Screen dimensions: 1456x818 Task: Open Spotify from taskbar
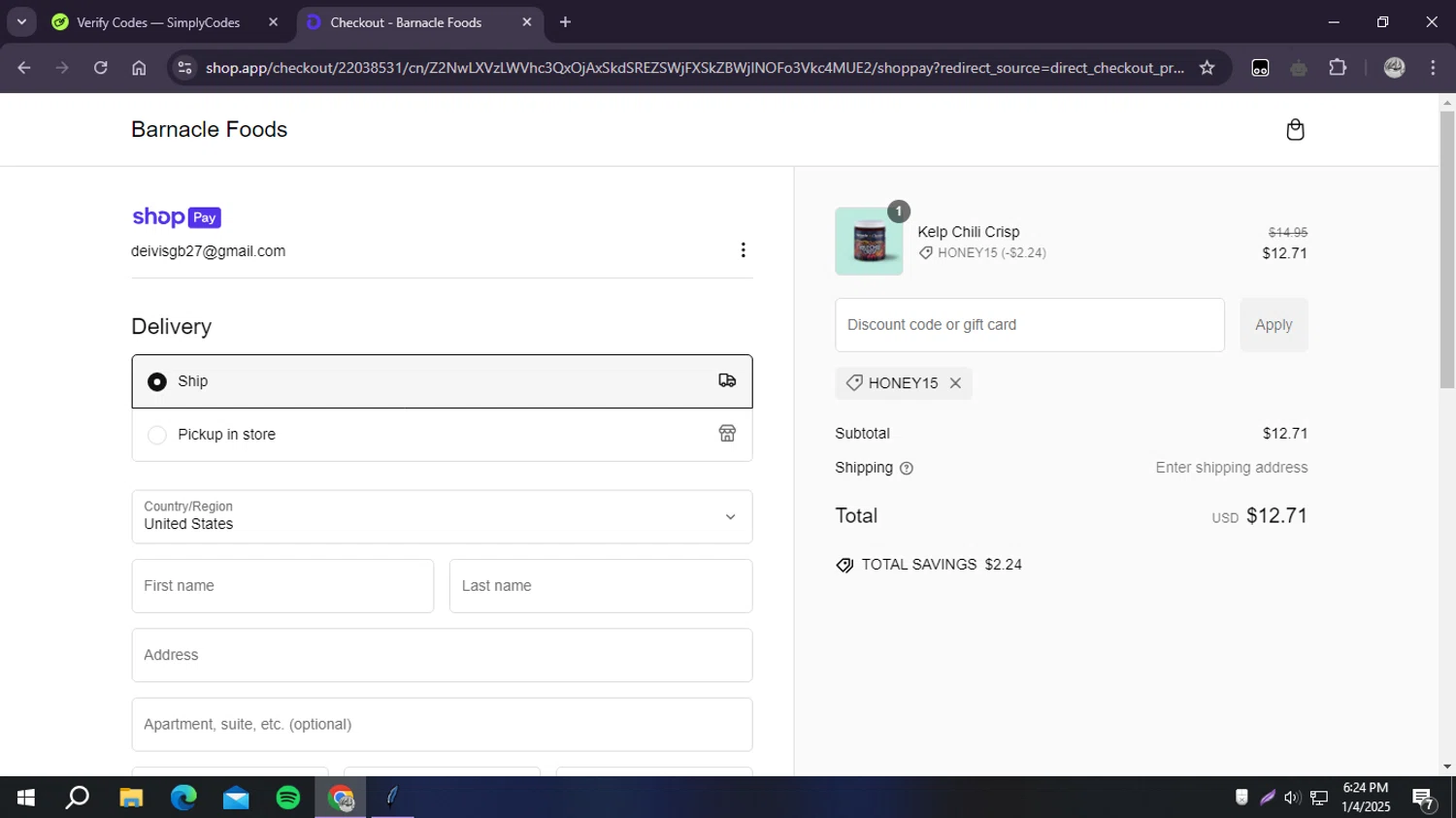click(x=288, y=798)
